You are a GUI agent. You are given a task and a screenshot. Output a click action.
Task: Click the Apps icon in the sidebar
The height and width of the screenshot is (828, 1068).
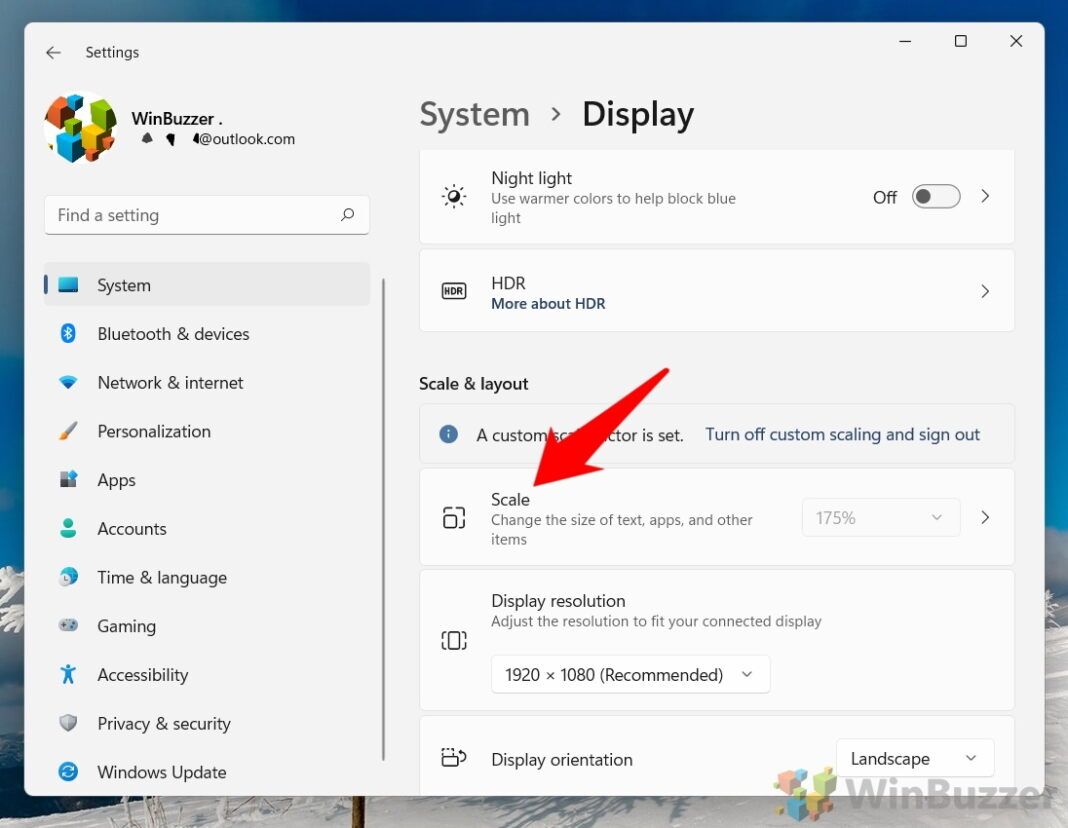(x=68, y=479)
